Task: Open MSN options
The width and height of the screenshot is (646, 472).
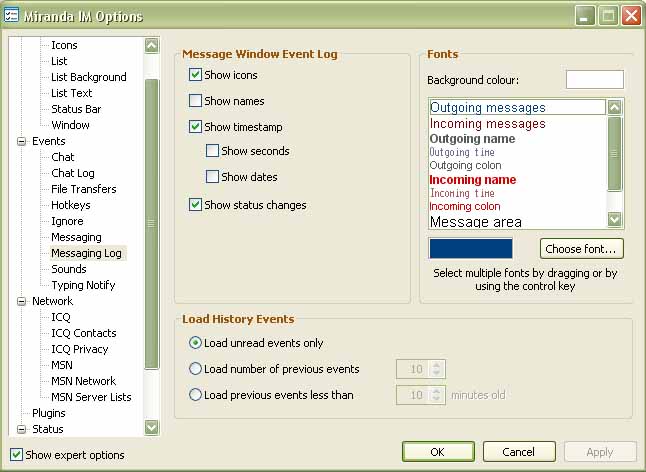Action: click(x=62, y=365)
